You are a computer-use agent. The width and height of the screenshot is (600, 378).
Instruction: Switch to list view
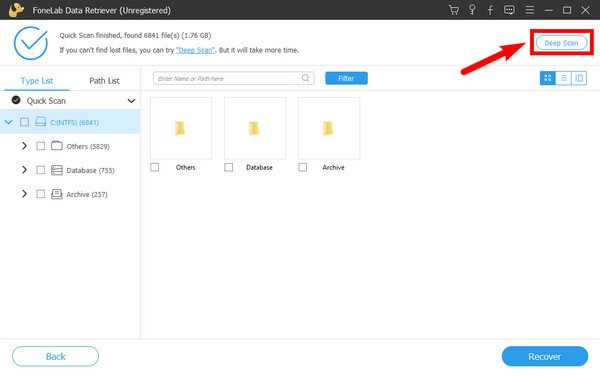coord(563,78)
